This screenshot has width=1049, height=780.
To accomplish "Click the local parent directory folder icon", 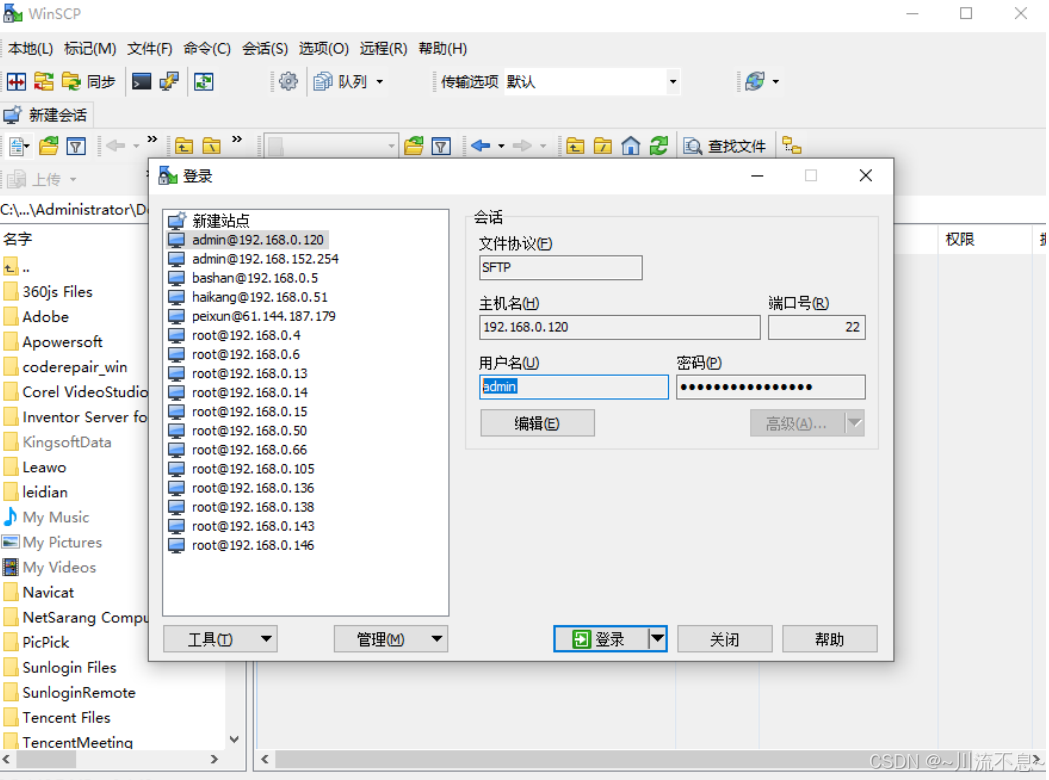I will [184, 146].
